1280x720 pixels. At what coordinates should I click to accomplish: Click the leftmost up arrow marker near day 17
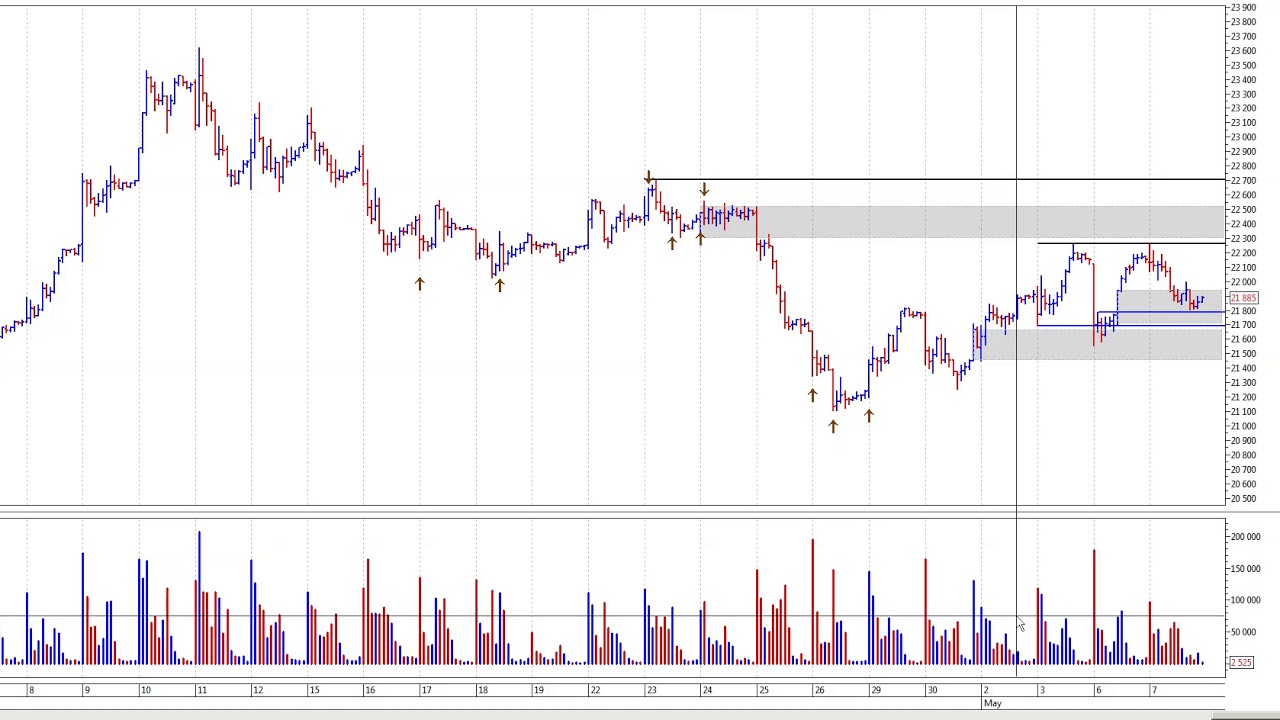click(x=420, y=284)
